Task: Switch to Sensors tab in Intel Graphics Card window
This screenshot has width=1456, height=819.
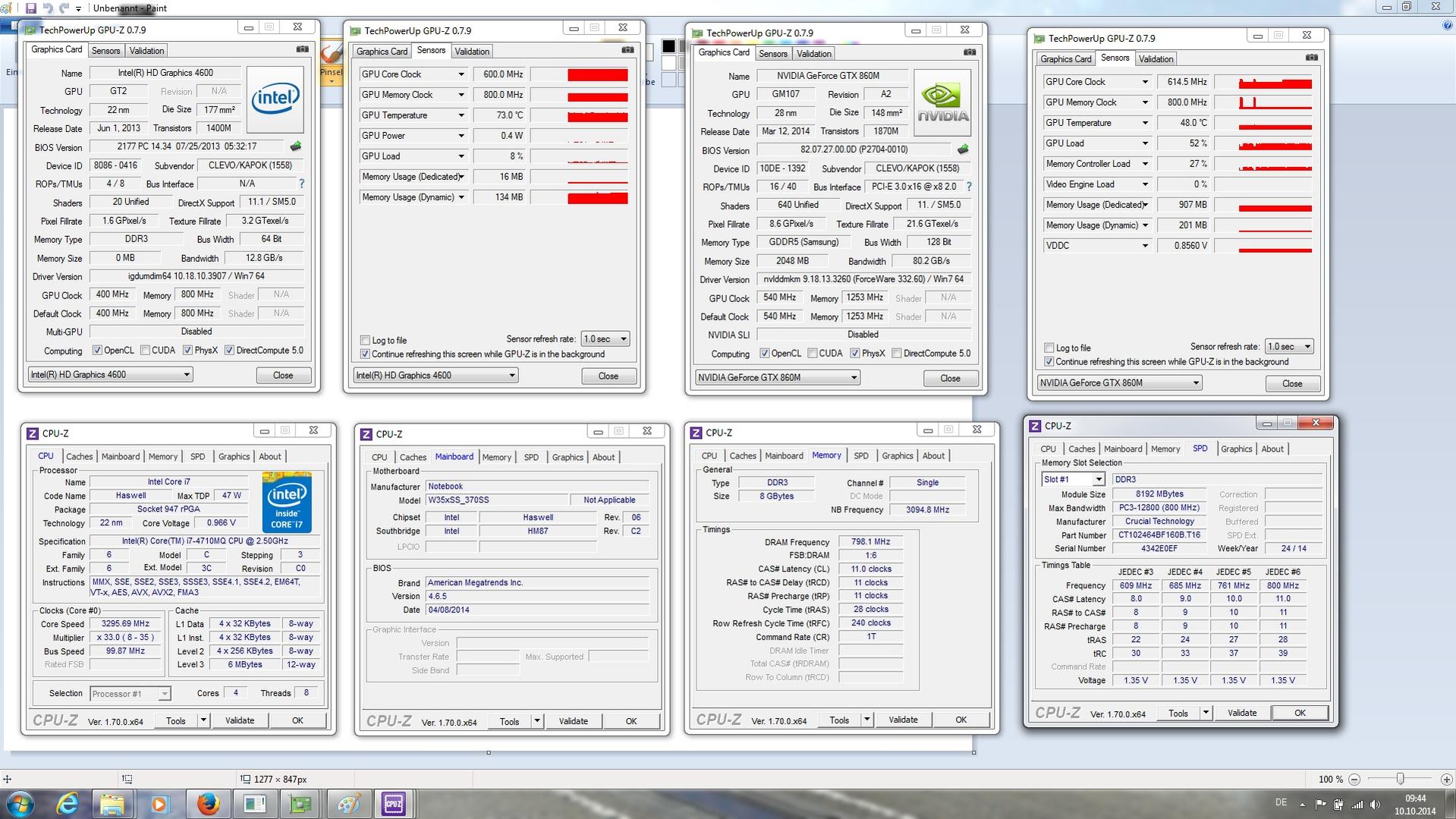Action: 105,51
